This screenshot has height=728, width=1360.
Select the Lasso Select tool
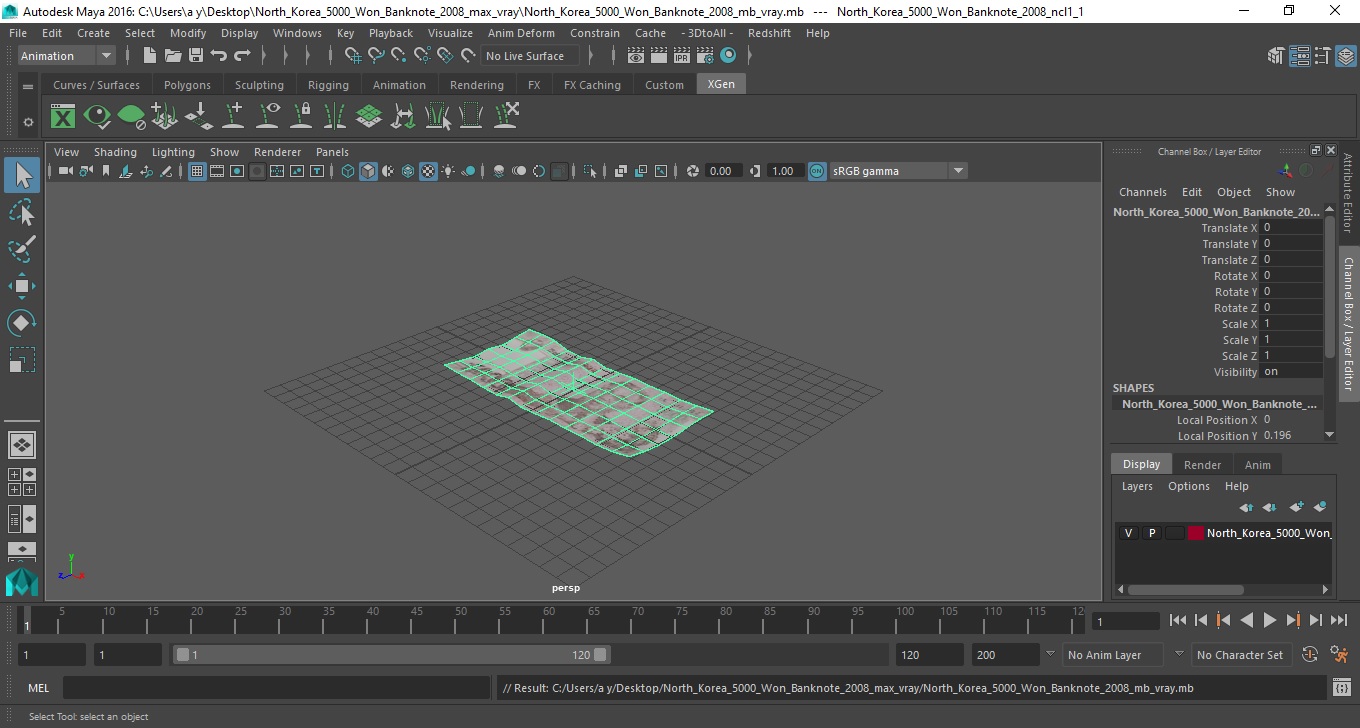[x=22, y=213]
